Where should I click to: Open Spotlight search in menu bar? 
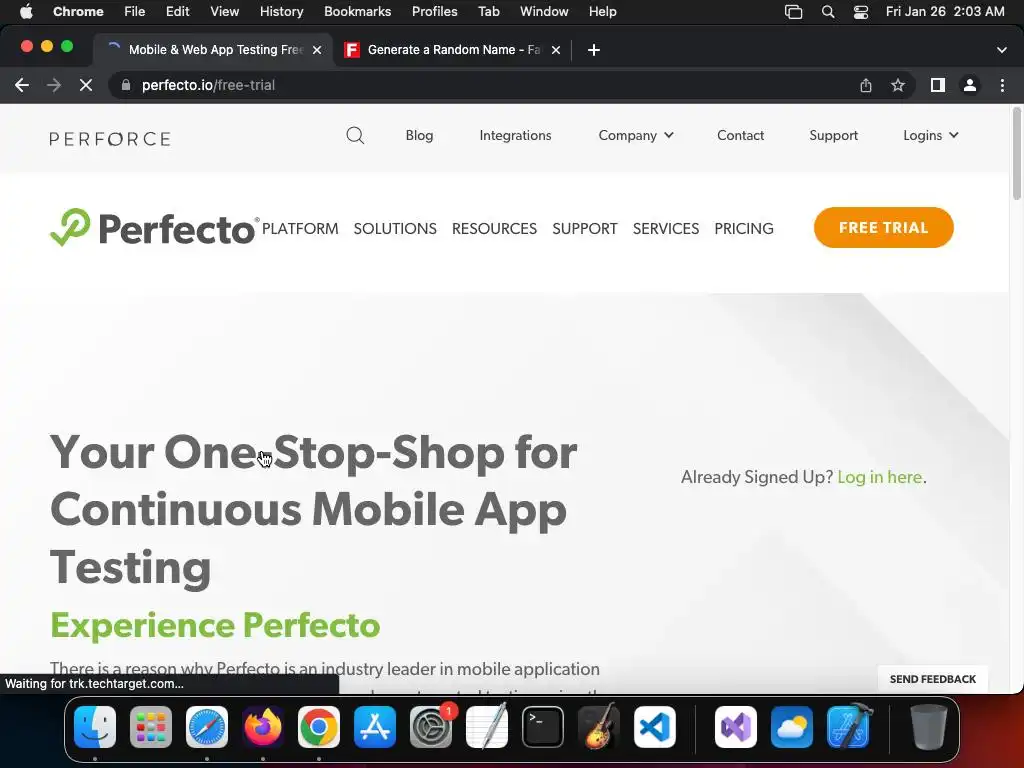828,12
